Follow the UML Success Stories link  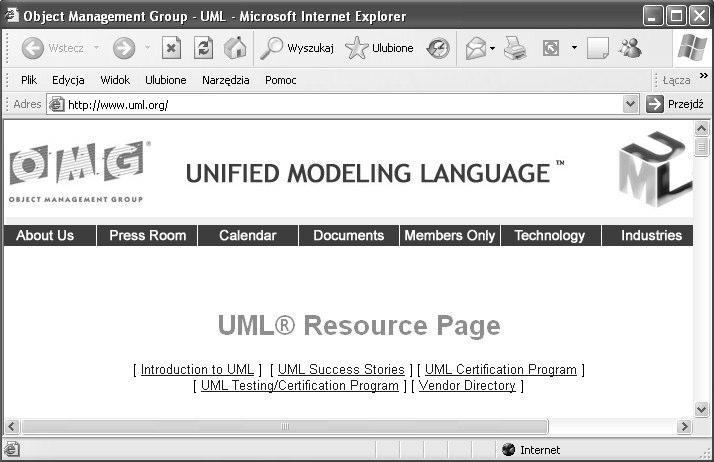coord(341,369)
